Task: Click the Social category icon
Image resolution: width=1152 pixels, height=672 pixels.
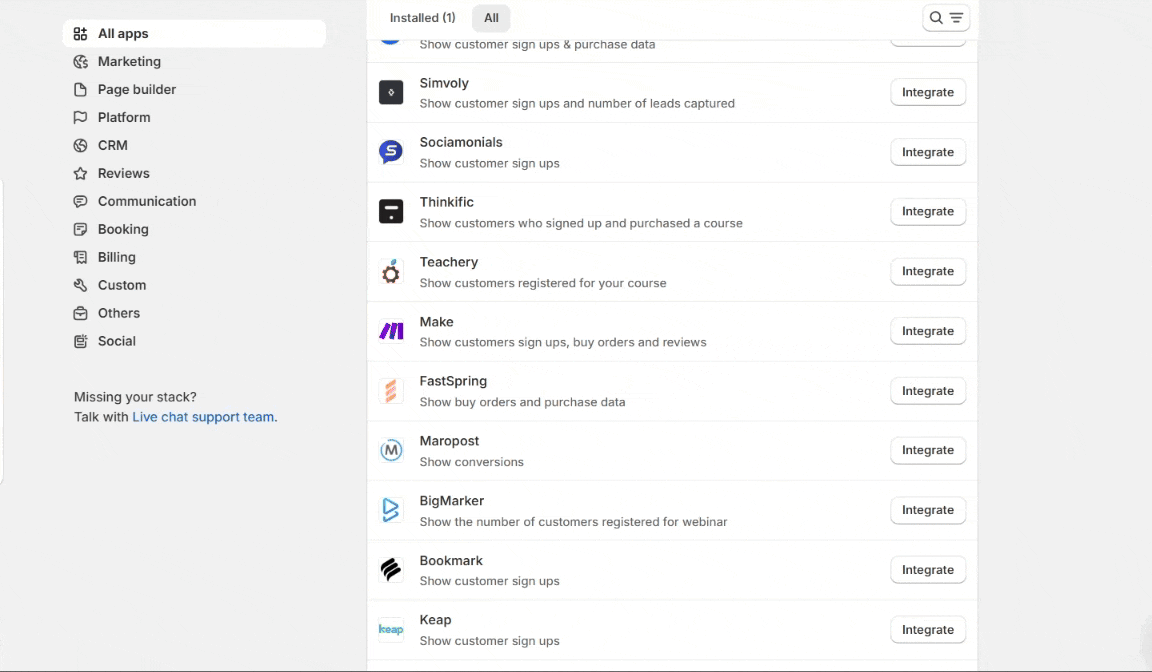Action: 80,341
